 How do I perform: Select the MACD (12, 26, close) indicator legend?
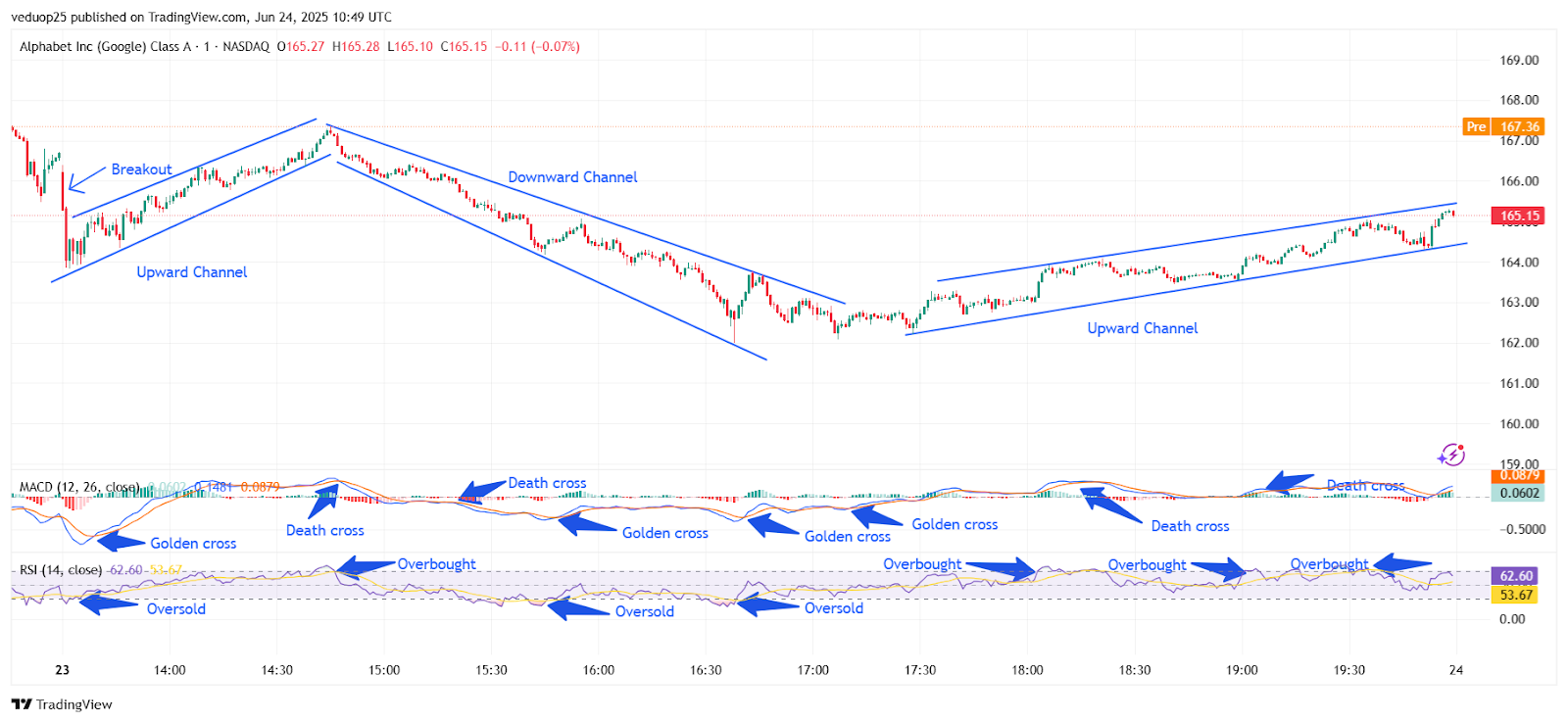coord(80,487)
